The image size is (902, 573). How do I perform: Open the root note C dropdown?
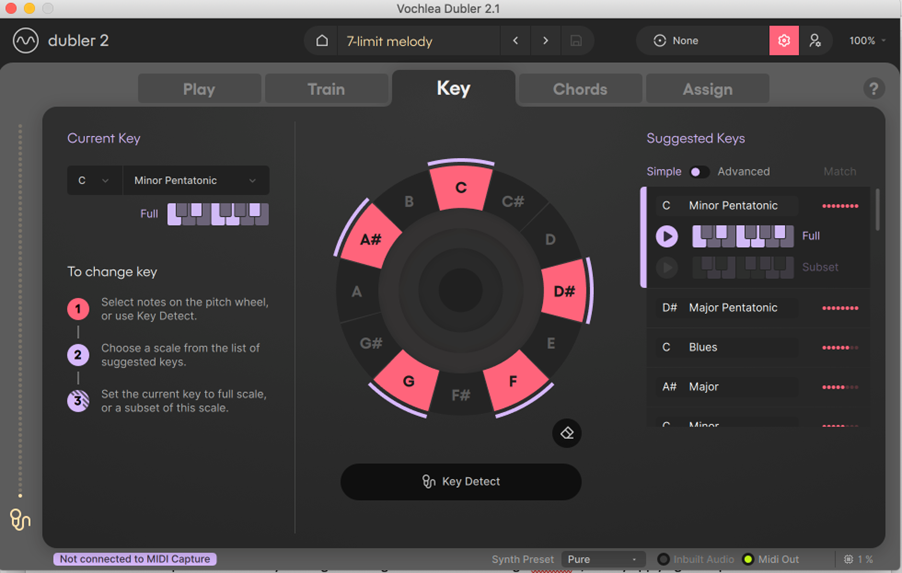click(x=94, y=181)
